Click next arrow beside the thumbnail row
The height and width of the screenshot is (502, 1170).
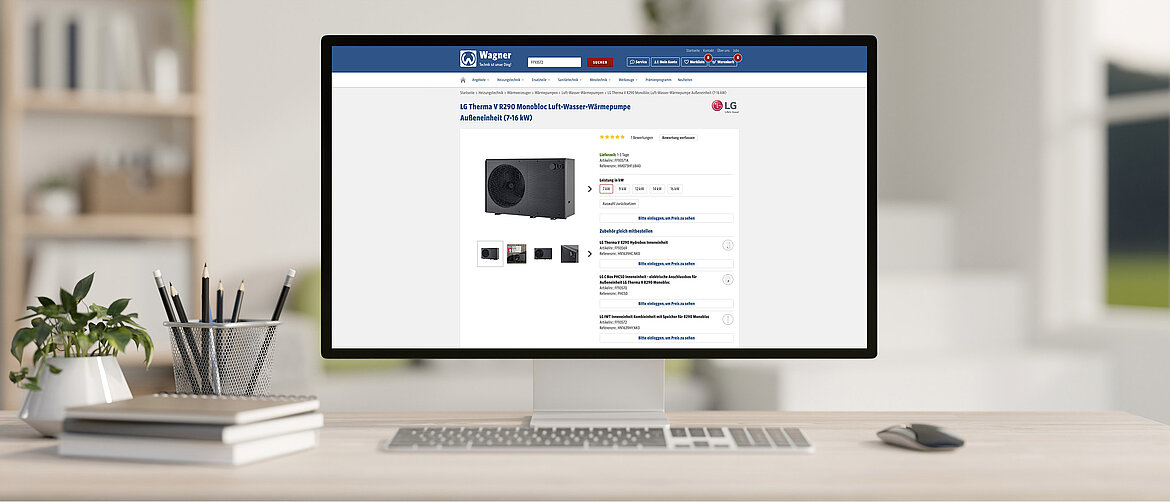click(x=589, y=254)
